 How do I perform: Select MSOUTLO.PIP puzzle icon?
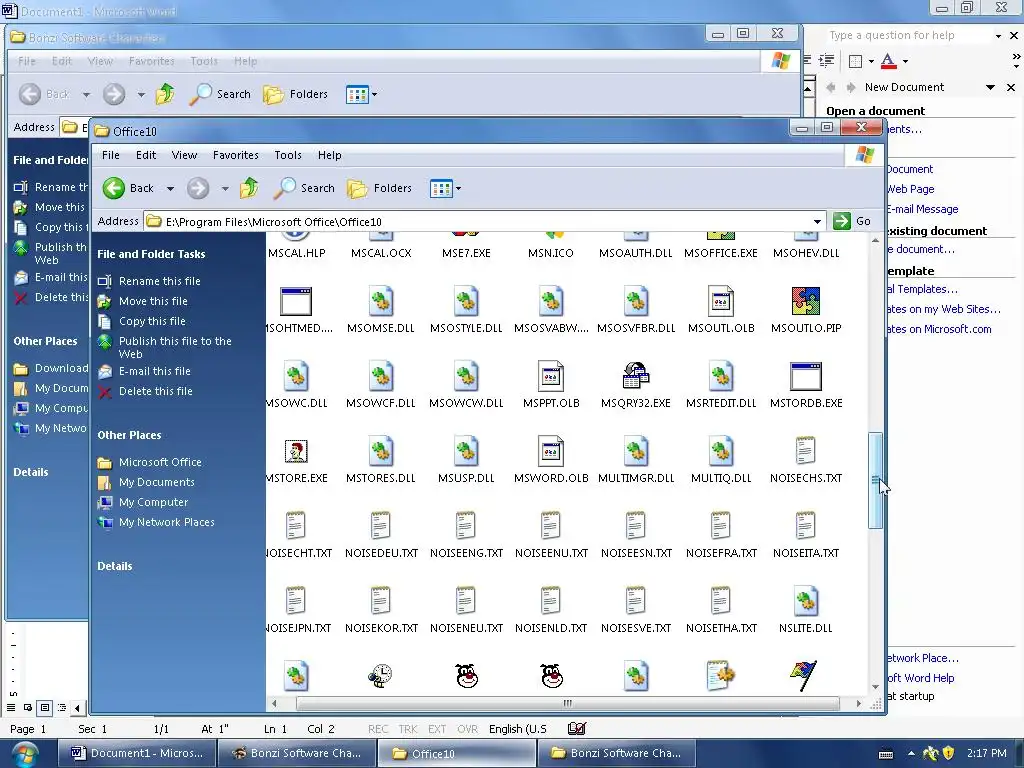coord(806,302)
